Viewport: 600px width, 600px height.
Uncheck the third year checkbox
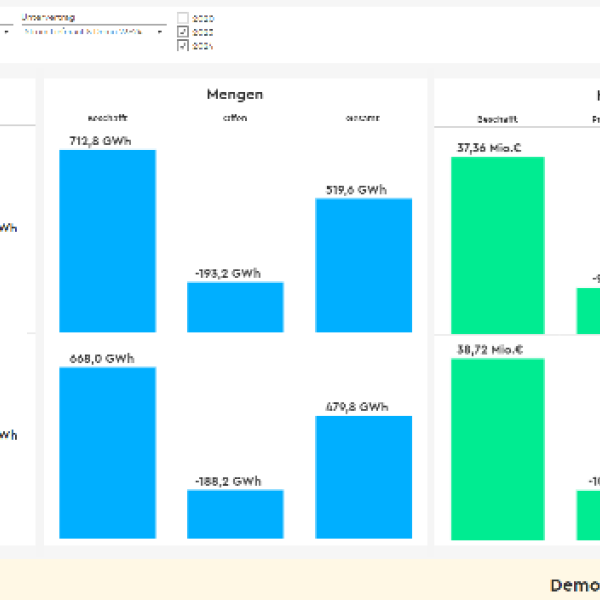tap(183, 46)
